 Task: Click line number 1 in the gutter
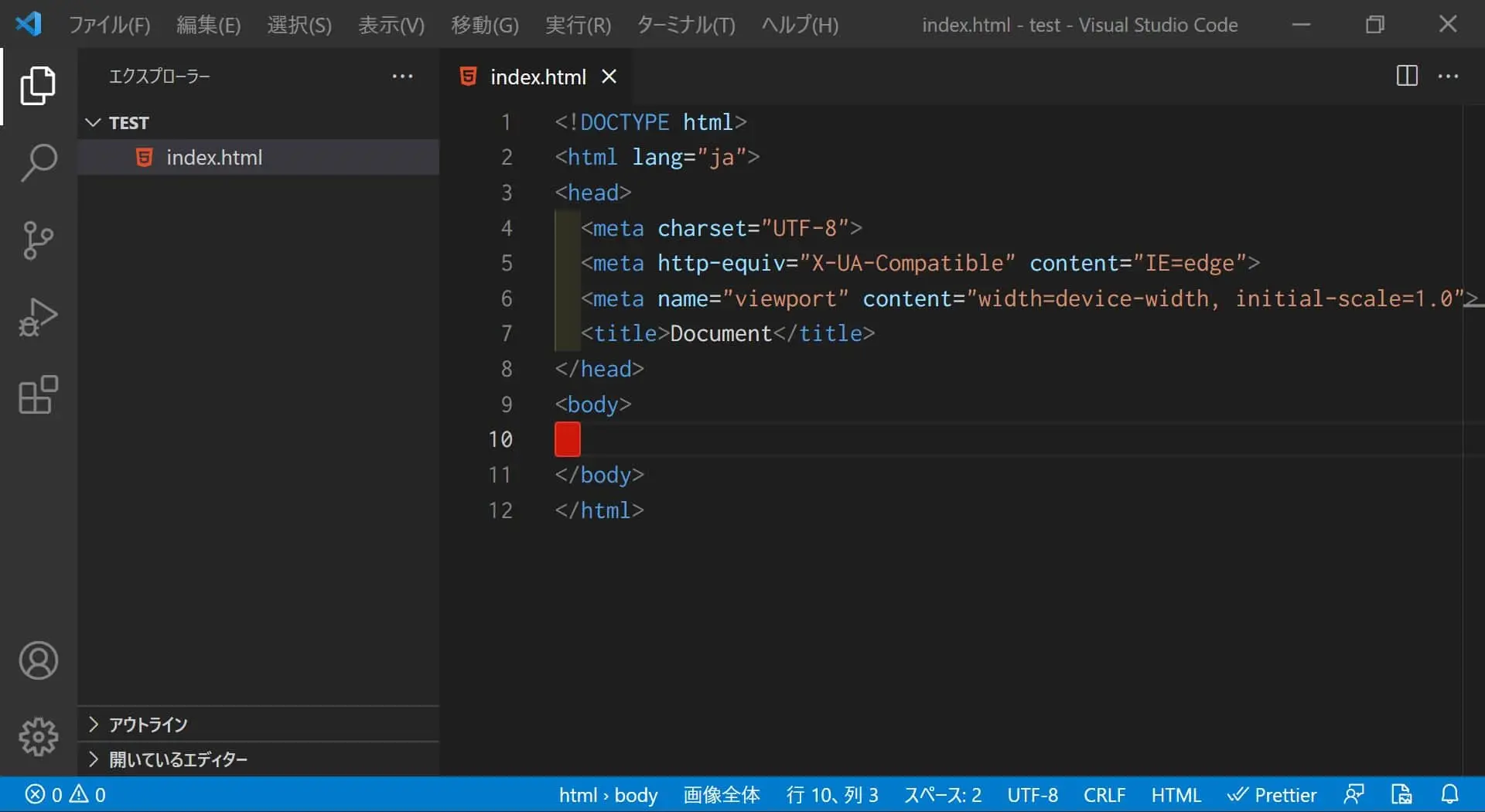coord(506,122)
